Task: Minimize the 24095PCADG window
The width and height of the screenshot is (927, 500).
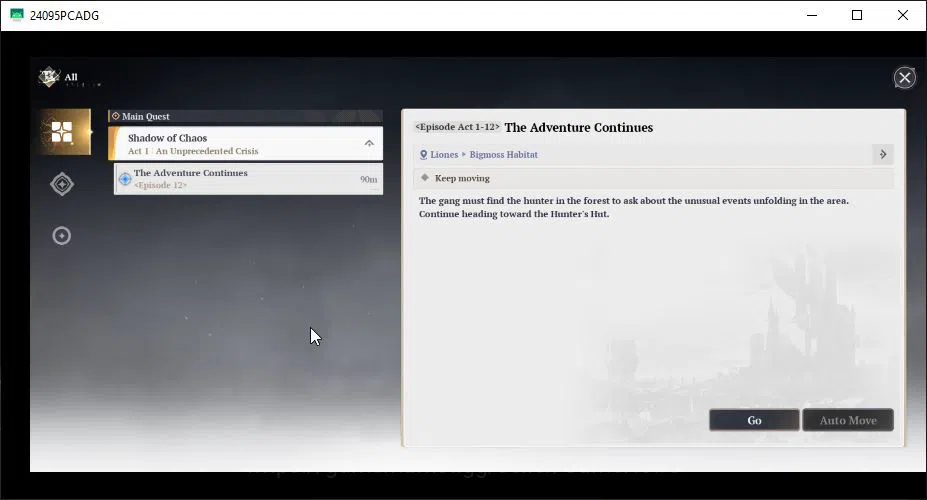Action: [x=812, y=15]
